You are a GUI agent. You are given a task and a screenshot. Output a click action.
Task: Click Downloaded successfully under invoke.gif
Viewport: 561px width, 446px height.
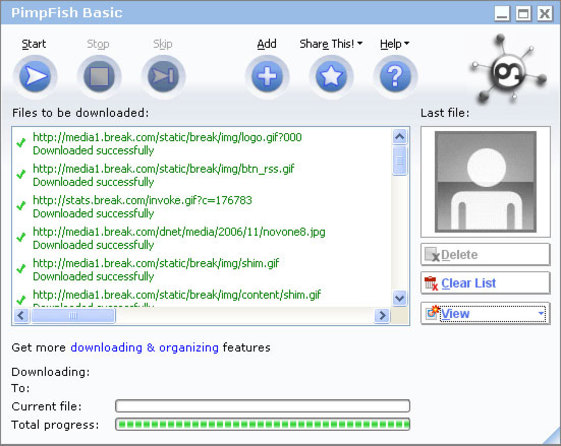click(x=93, y=214)
